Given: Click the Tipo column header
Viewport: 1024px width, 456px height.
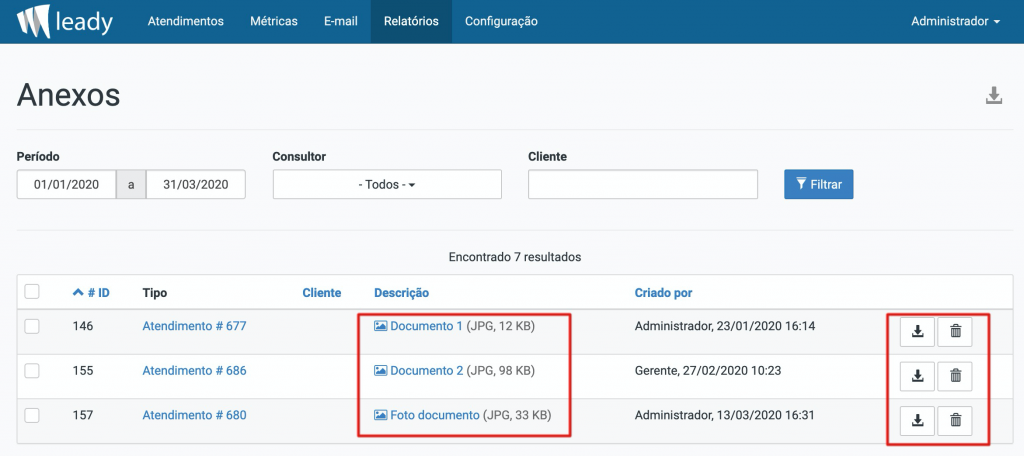Looking at the screenshot, I should click(155, 293).
